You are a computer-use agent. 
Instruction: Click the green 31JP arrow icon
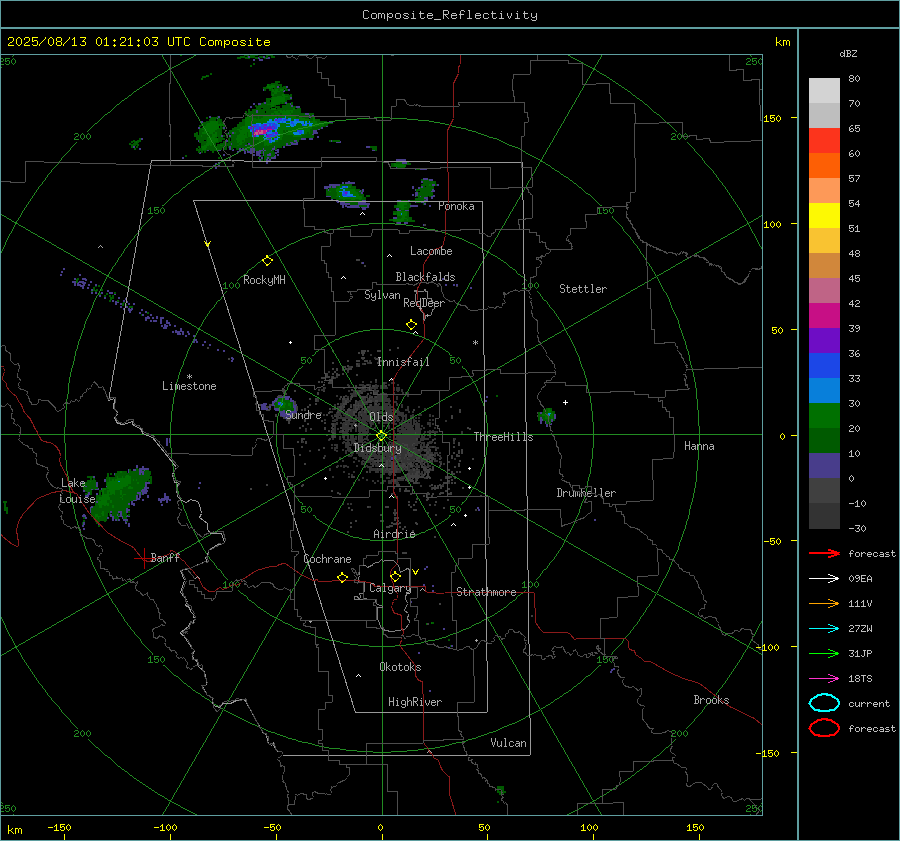coord(824,653)
